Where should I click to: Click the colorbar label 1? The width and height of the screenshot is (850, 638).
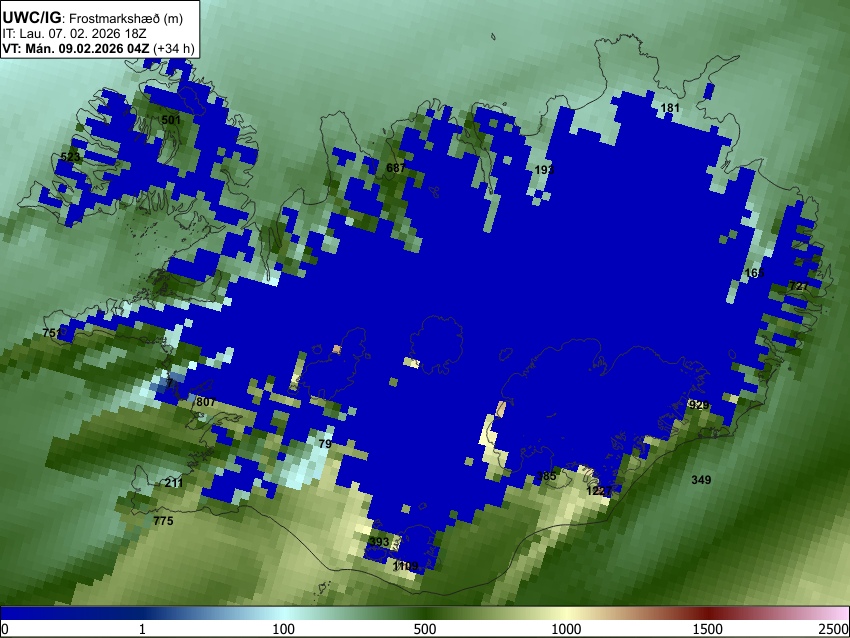click(142, 629)
